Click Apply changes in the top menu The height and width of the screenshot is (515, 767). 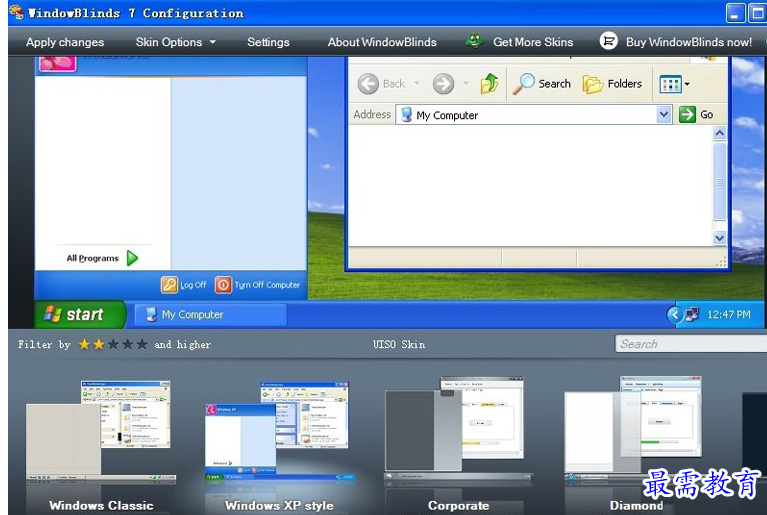click(x=65, y=43)
